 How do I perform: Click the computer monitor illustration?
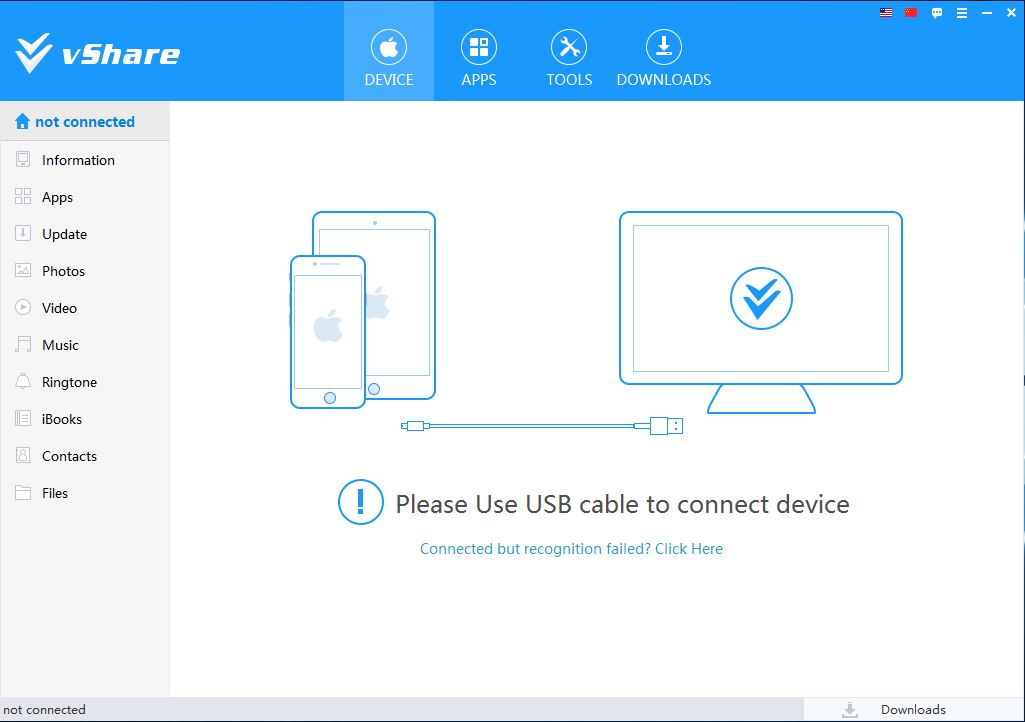point(761,313)
